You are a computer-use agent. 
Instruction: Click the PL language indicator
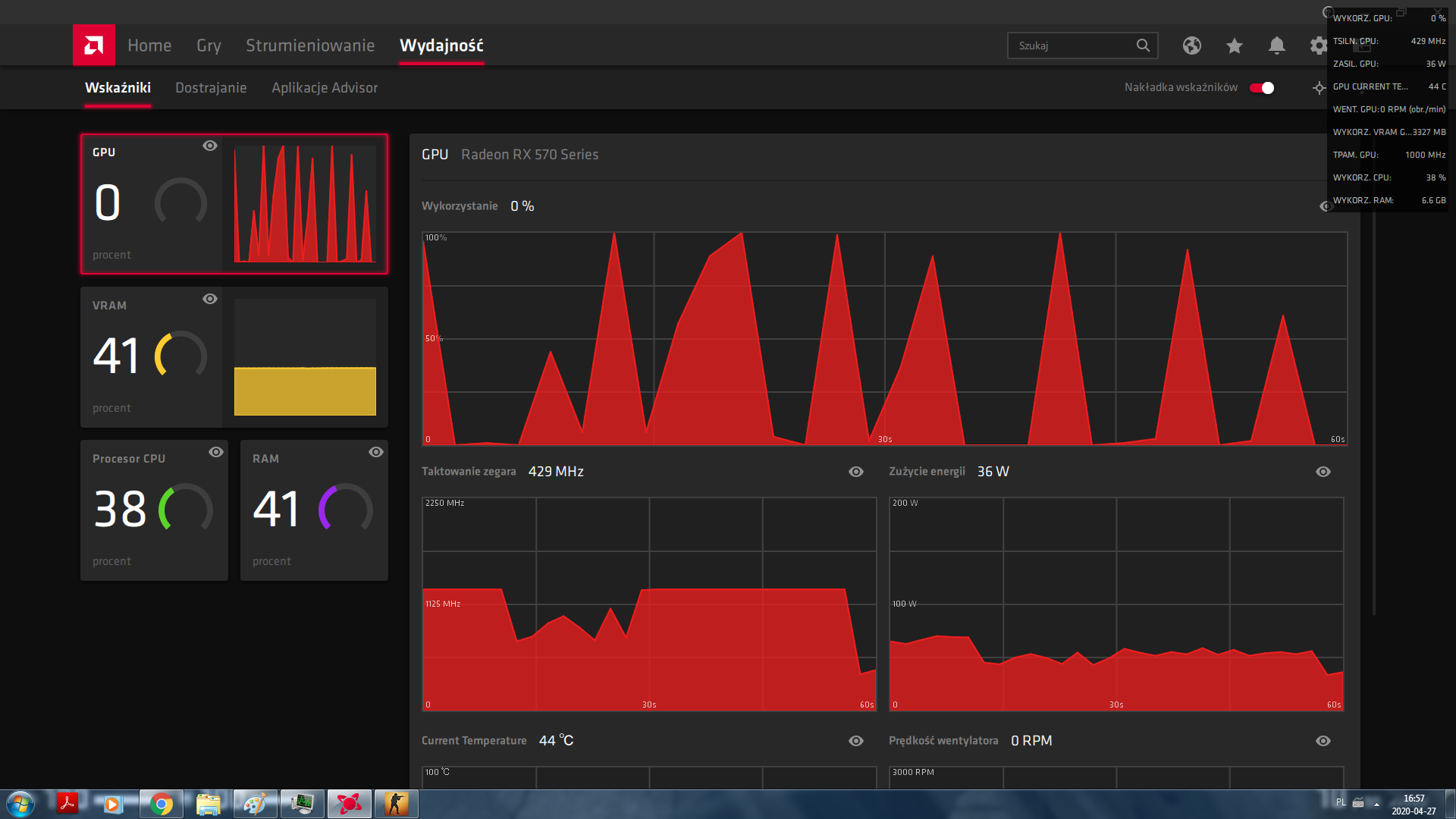click(1341, 802)
